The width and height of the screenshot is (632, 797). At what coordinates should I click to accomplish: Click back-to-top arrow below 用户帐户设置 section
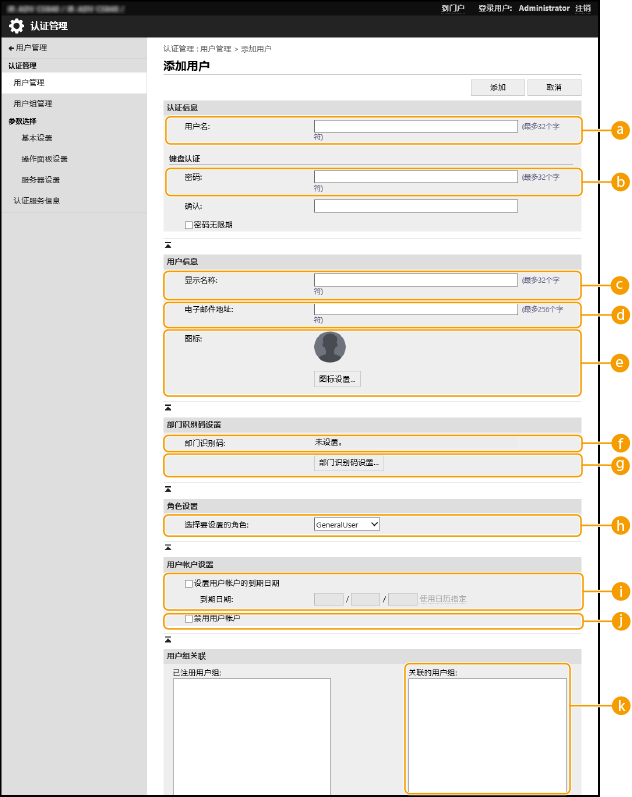point(168,637)
